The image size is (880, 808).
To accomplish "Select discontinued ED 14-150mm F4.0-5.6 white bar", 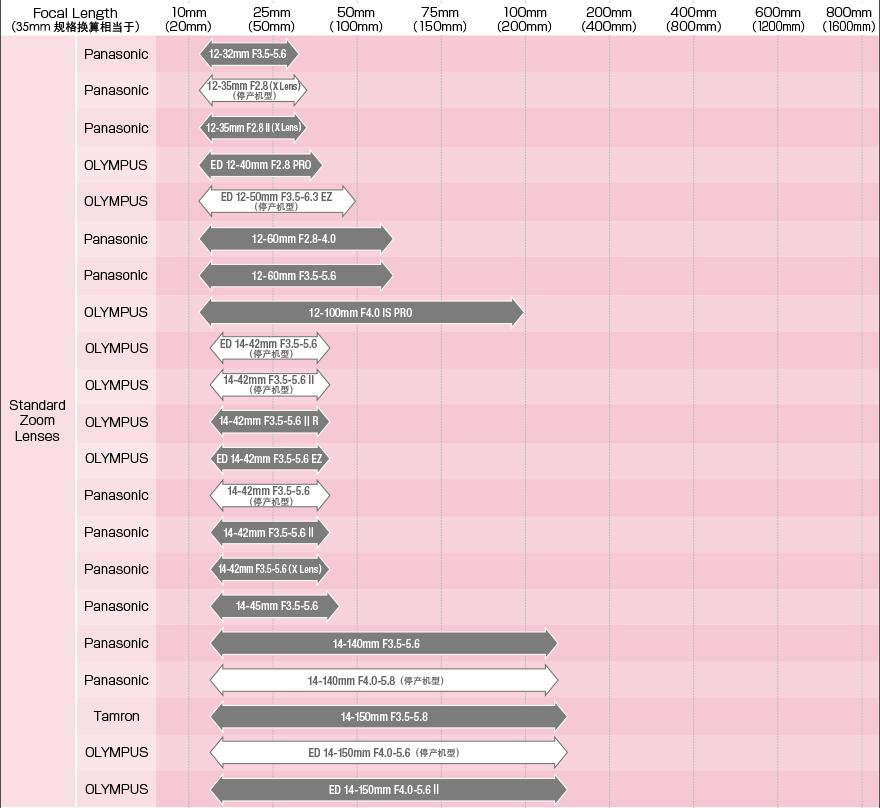I will [388, 752].
